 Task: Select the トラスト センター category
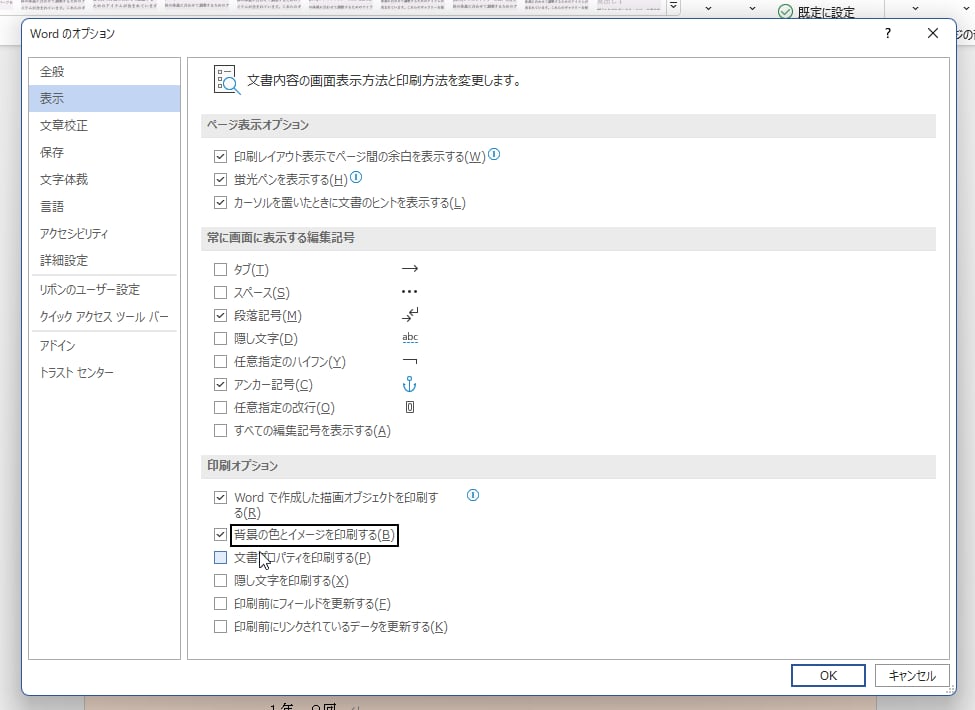pos(104,372)
